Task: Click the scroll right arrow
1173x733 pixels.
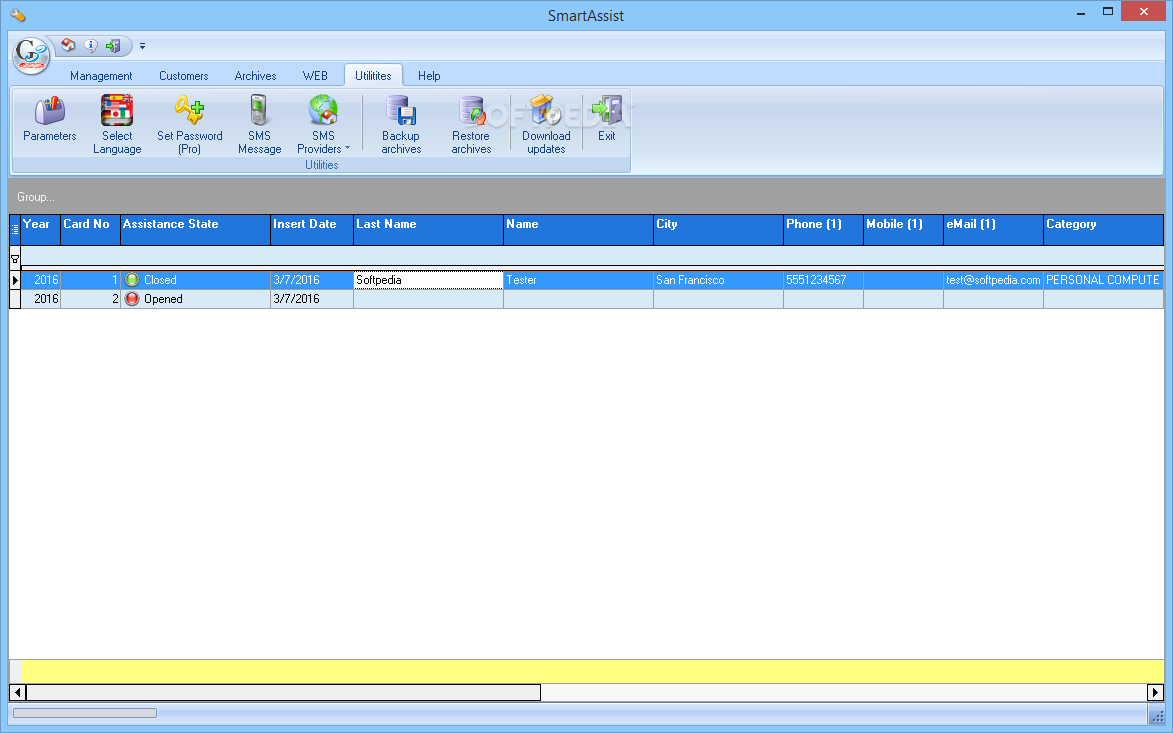Action: pyautogui.click(x=1155, y=693)
